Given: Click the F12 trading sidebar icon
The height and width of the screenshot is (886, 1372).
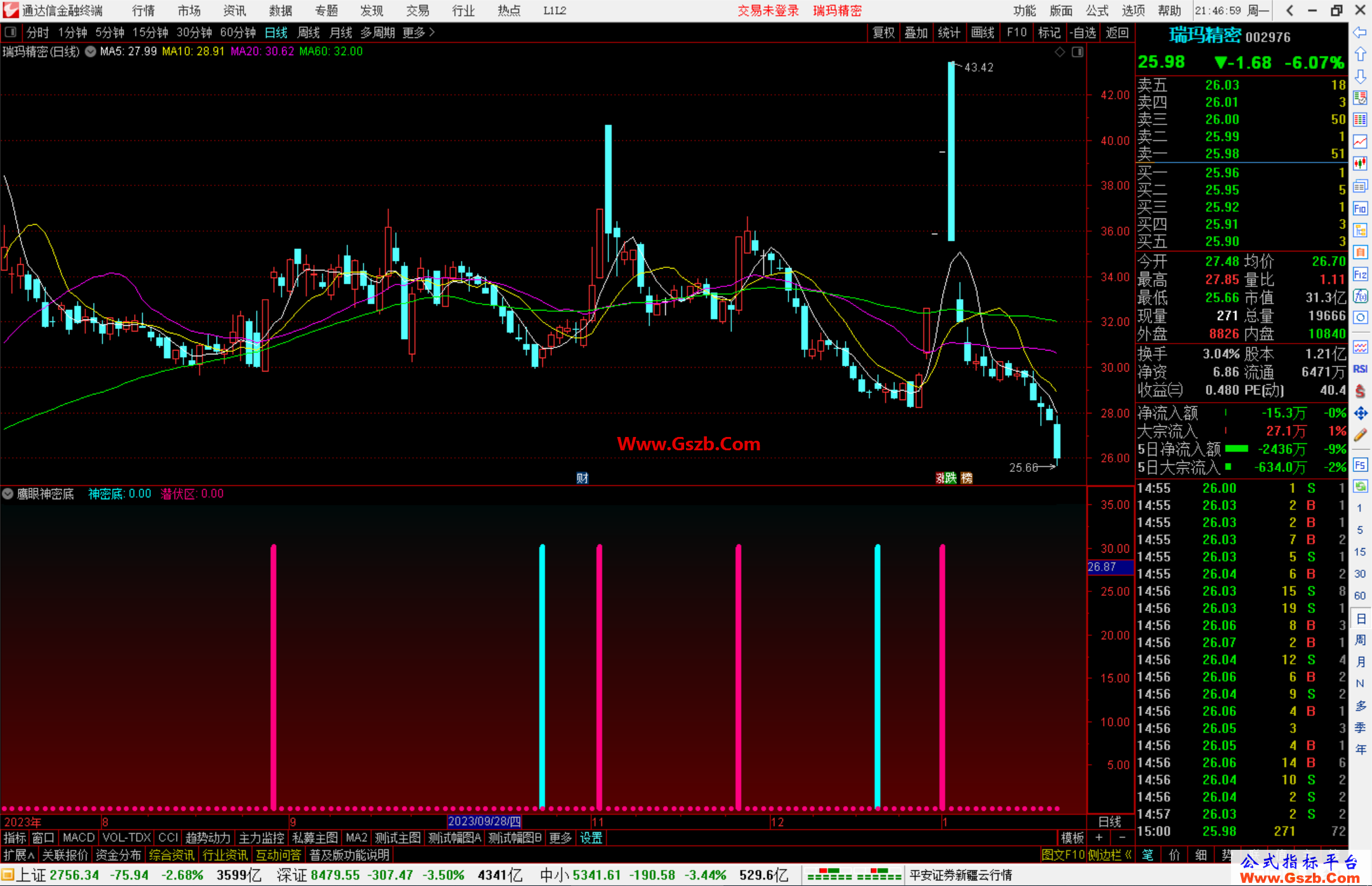Looking at the screenshot, I should [1360, 274].
